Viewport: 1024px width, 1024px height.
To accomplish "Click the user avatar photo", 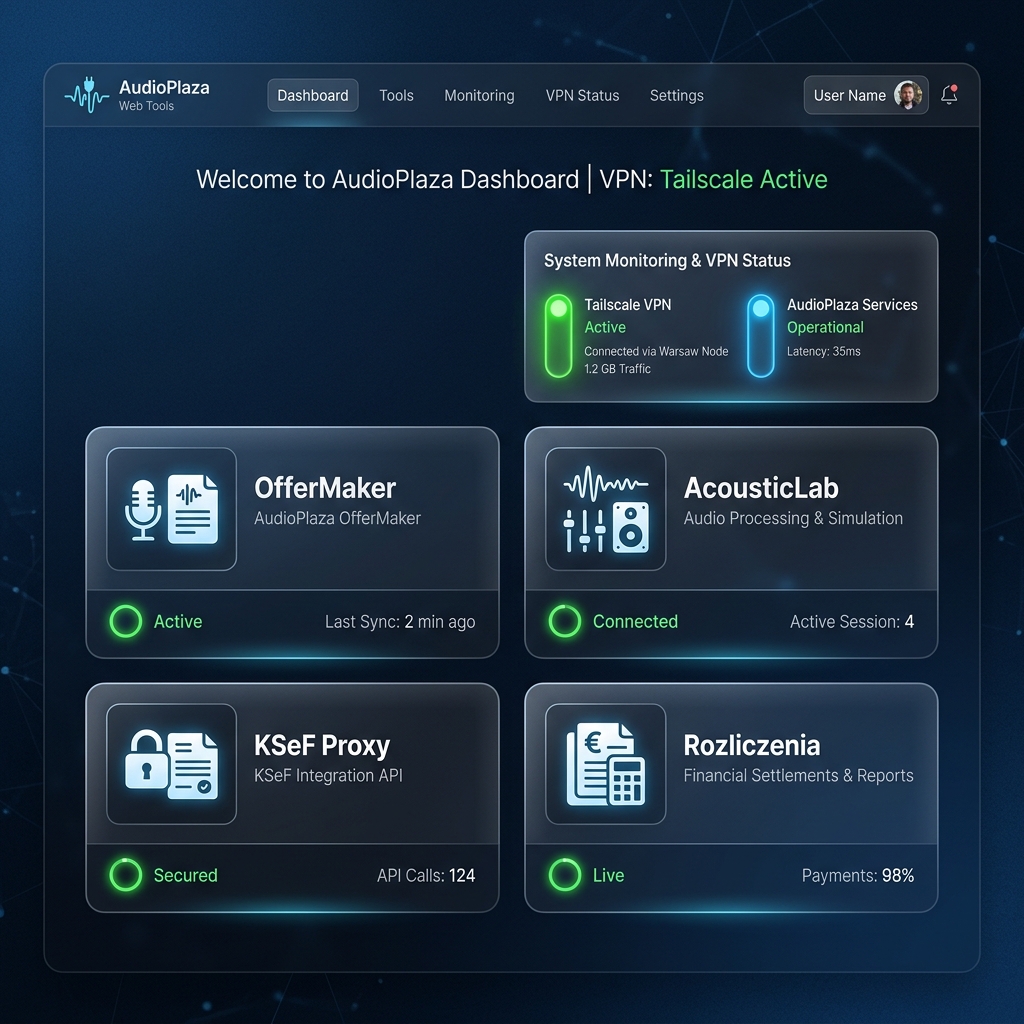I will pyautogui.click(x=907, y=95).
